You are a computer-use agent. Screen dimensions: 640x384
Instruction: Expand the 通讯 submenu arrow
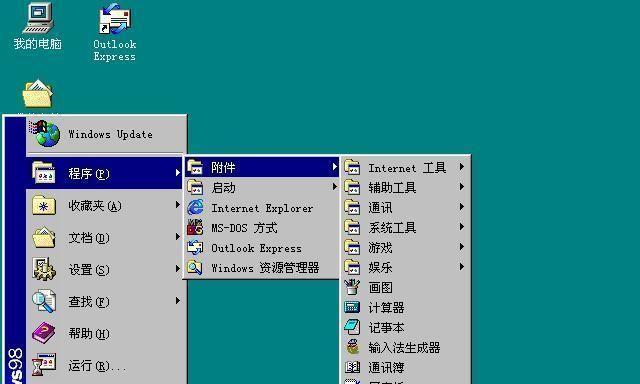(462, 206)
